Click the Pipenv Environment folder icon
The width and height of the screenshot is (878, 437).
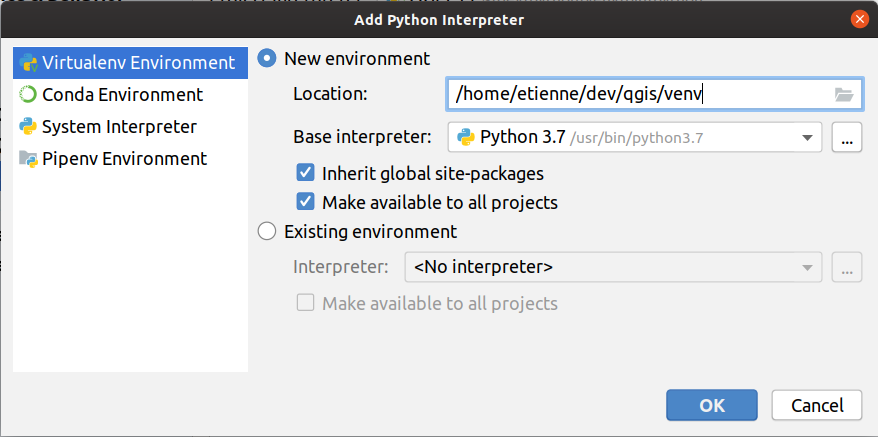pyautogui.click(x=28, y=159)
